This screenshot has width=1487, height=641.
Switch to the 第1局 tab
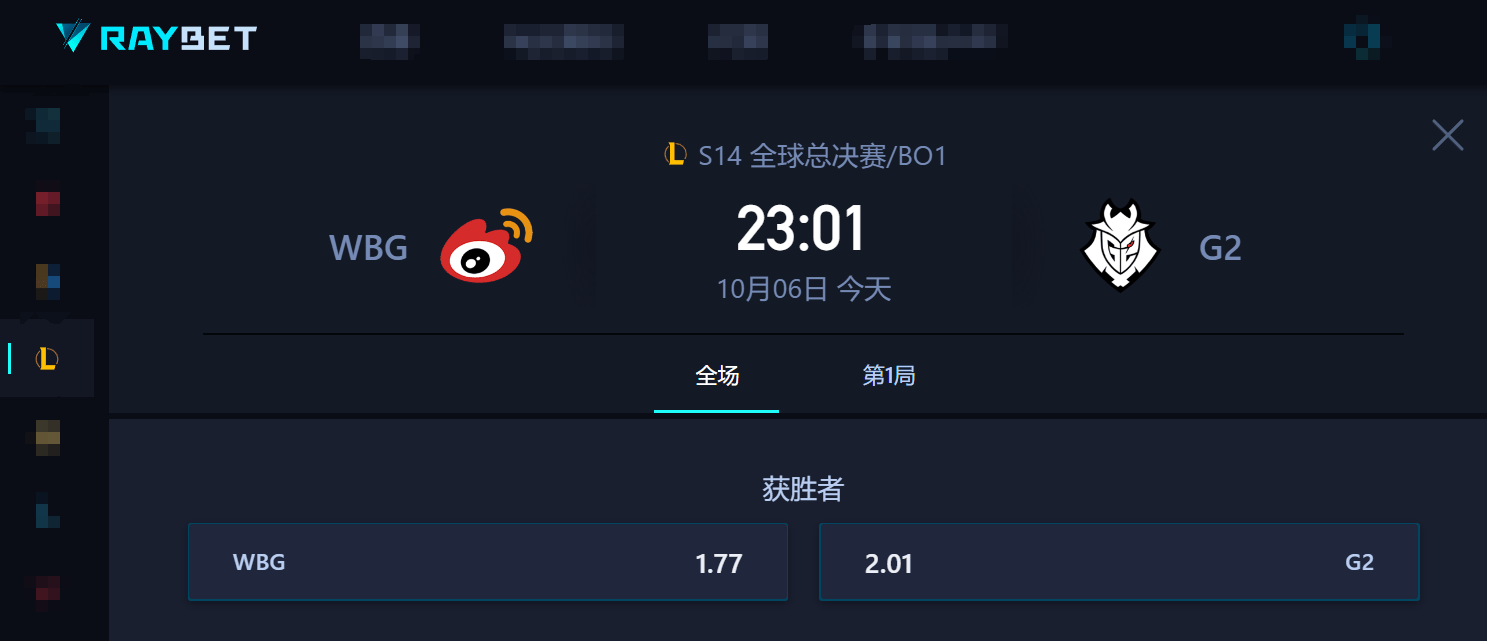click(x=888, y=376)
